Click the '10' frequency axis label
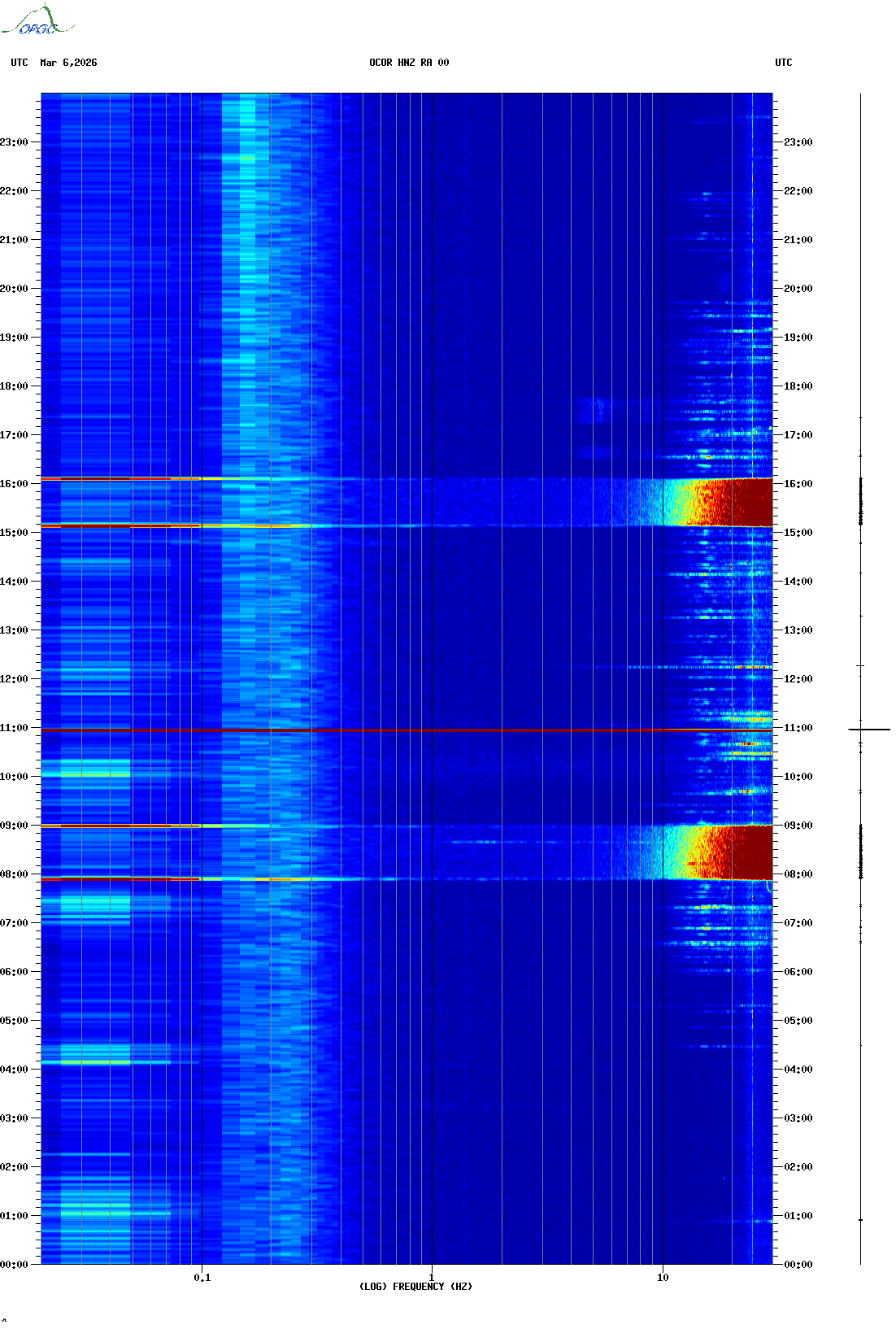This screenshot has height=1329, width=896. [x=663, y=1278]
